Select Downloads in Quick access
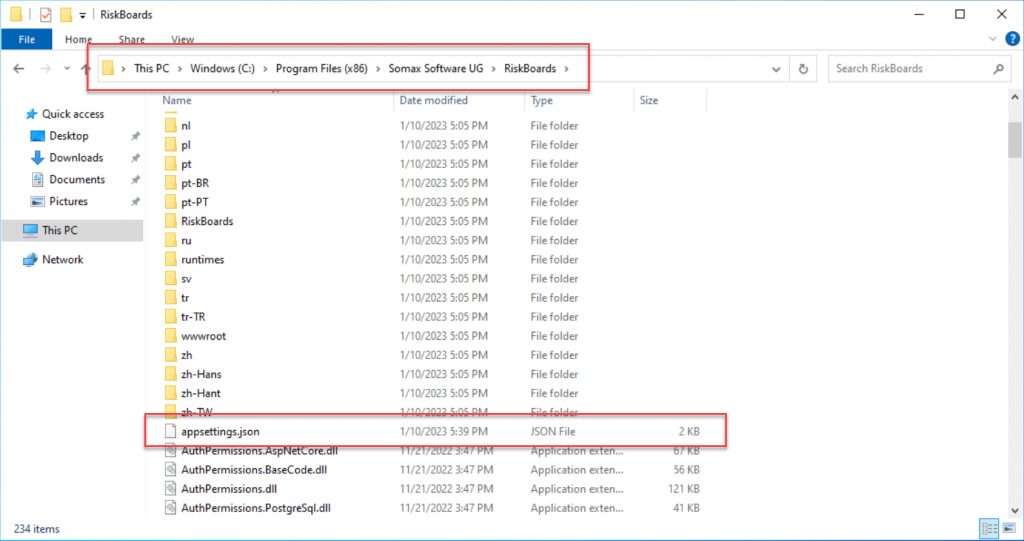Viewport: 1024px width, 541px height. (76, 158)
